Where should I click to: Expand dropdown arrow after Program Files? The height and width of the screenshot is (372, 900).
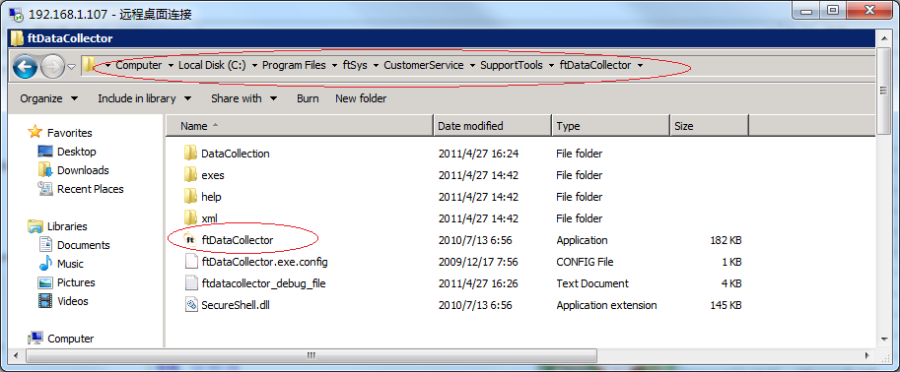coord(335,65)
